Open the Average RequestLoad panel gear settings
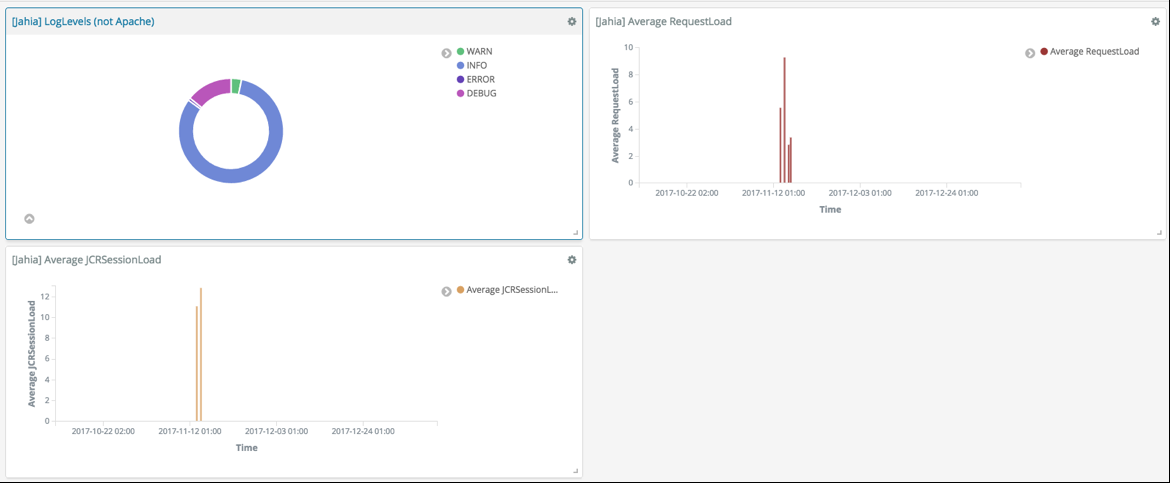1170x483 pixels. click(x=1156, y=21)
